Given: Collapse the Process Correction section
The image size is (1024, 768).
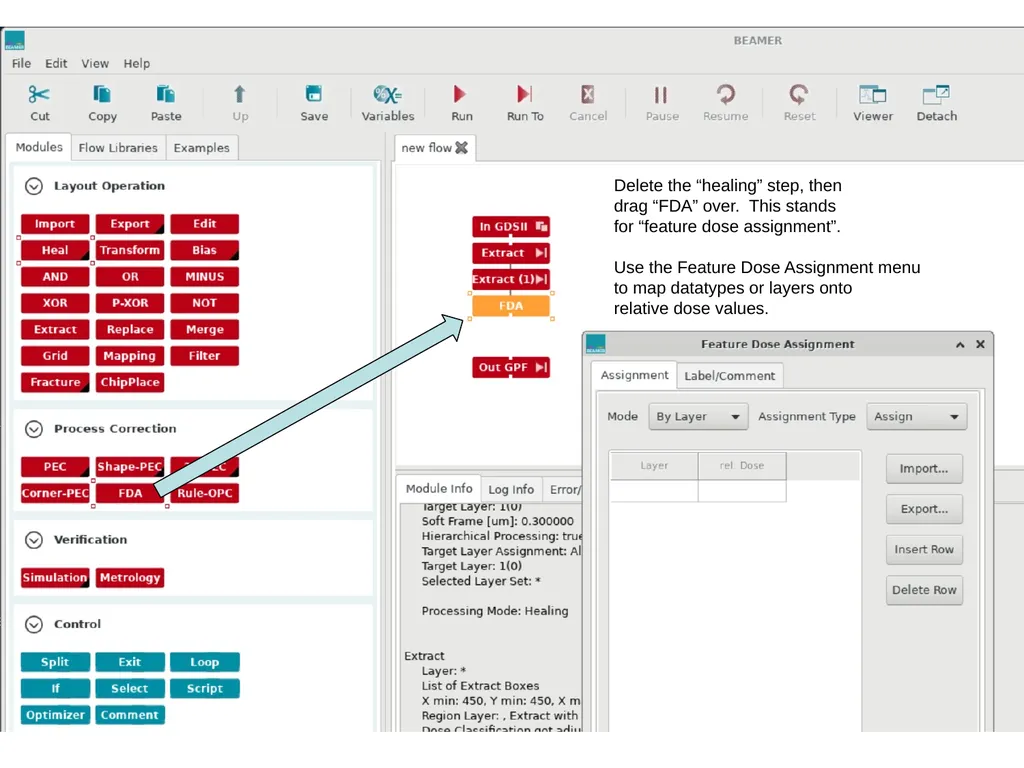Looking at the screenshot, I should point(34,429).
